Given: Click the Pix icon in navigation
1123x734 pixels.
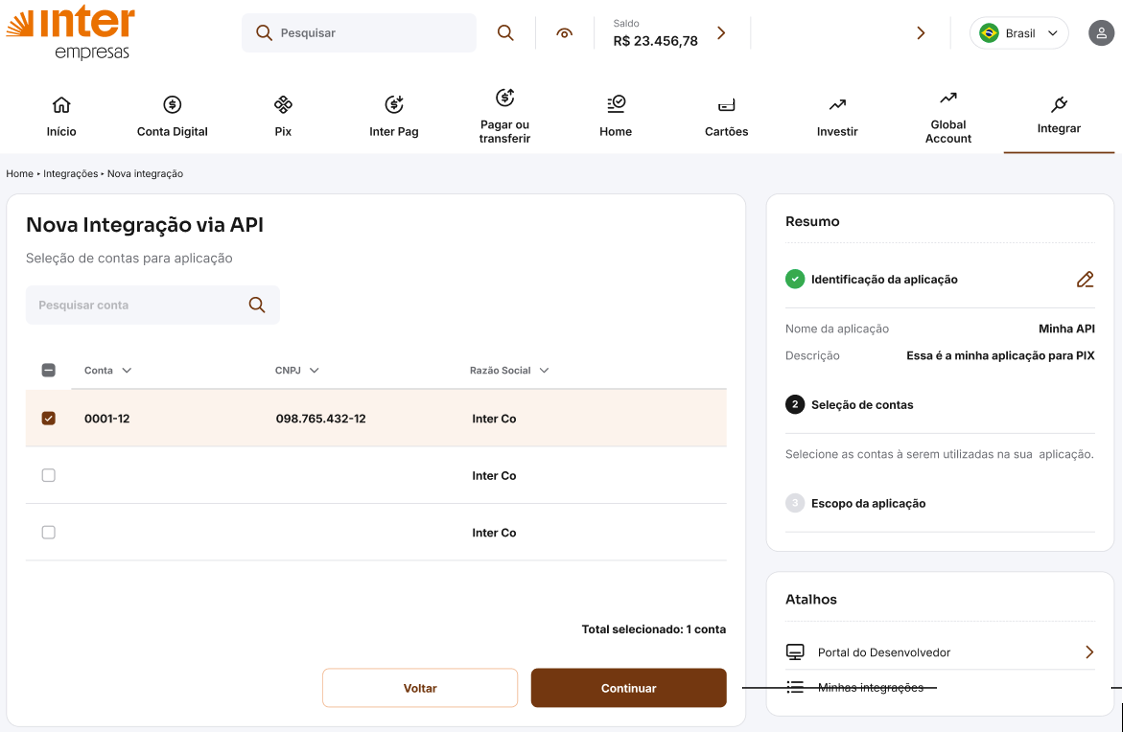Looking at the screenshot, I should [x=283, y=105].
